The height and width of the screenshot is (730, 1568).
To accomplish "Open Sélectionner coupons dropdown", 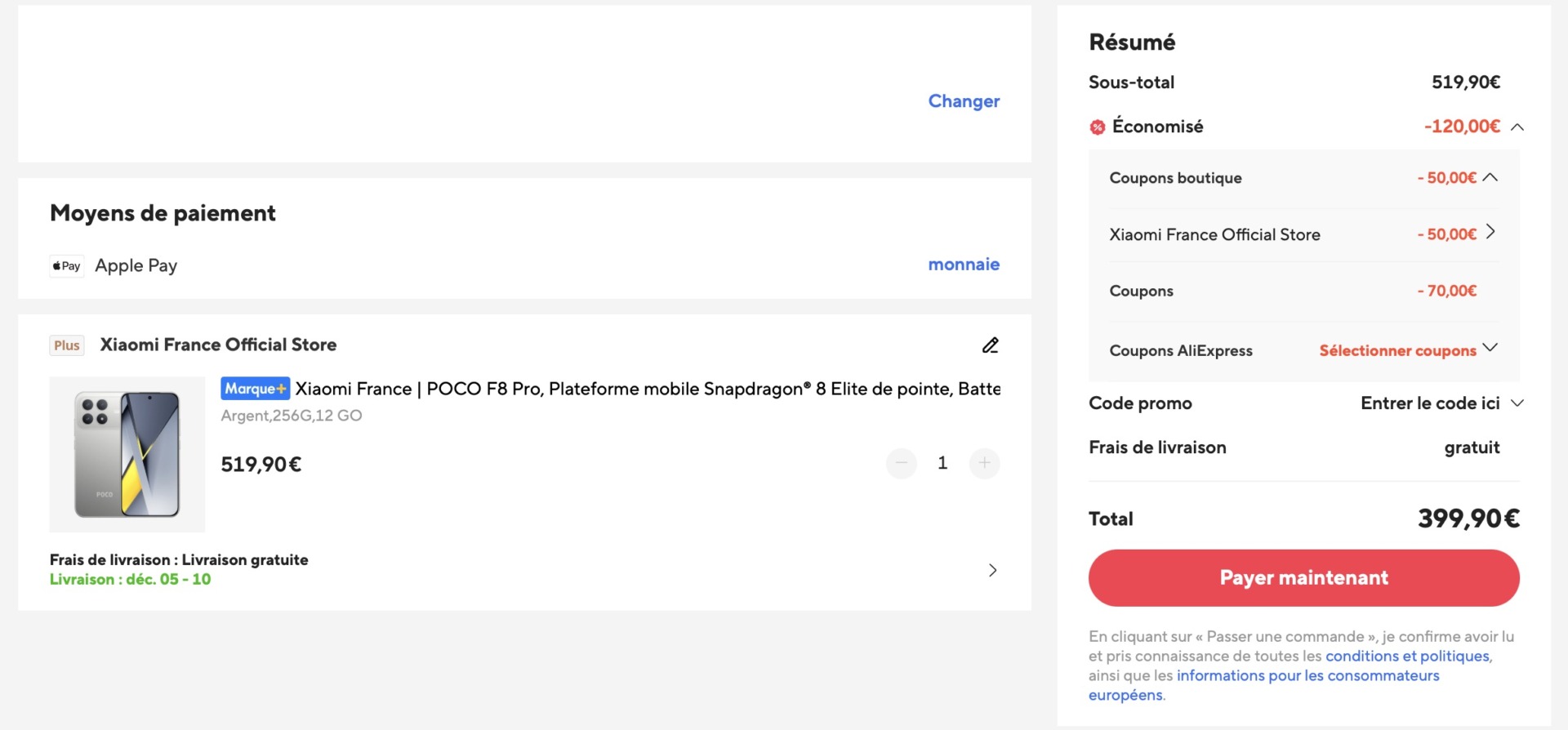I will coord(1408,350).
